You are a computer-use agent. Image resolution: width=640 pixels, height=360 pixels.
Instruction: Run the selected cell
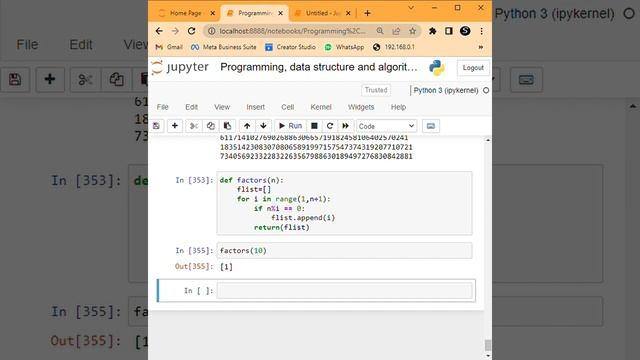pos(290,126)
